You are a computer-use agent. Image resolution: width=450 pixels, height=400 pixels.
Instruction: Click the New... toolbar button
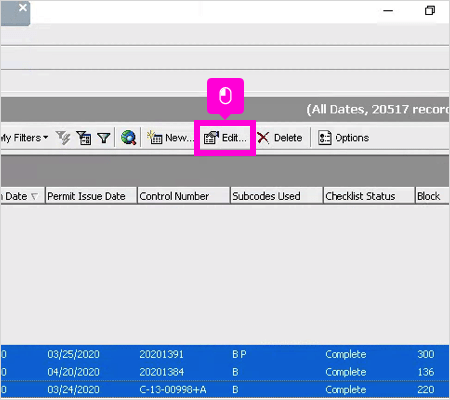click(170, 138)
